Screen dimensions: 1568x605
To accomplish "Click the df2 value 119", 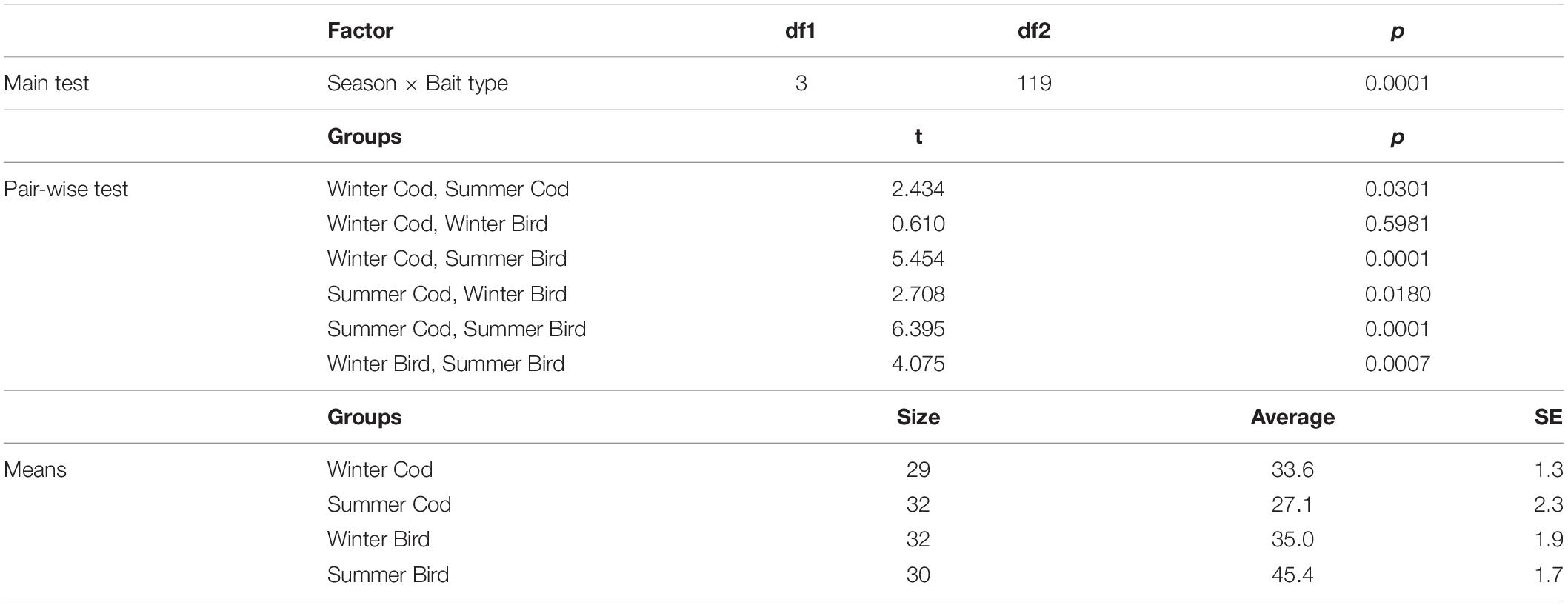I will coord(1034,83).
